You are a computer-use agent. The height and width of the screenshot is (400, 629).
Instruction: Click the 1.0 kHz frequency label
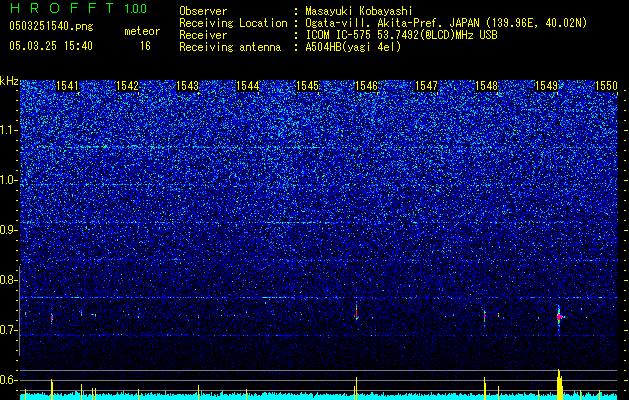9,180
